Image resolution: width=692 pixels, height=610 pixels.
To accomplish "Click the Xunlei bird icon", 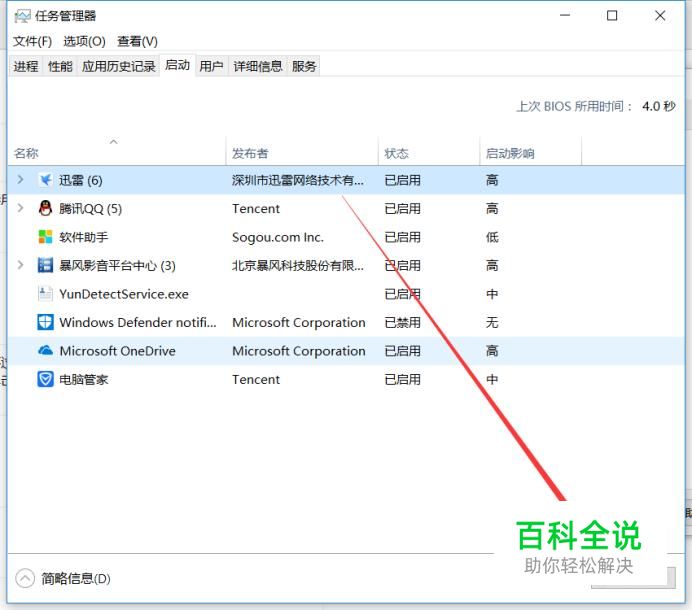I will click(45, 180).
